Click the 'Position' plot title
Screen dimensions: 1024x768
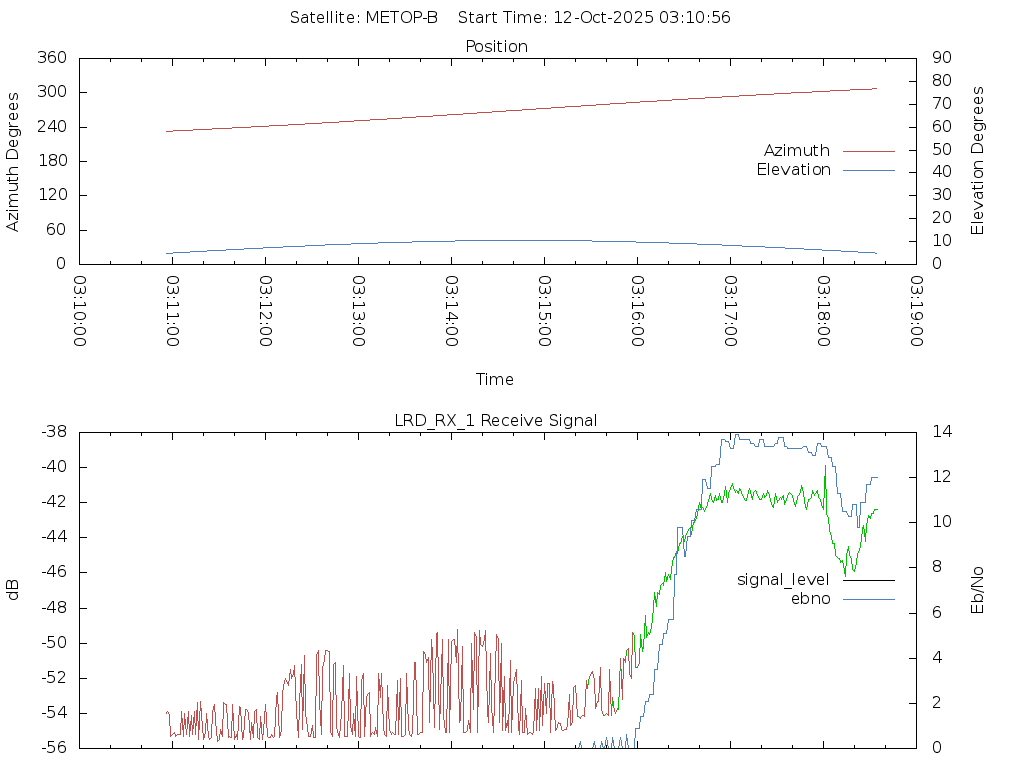(496, 47)
